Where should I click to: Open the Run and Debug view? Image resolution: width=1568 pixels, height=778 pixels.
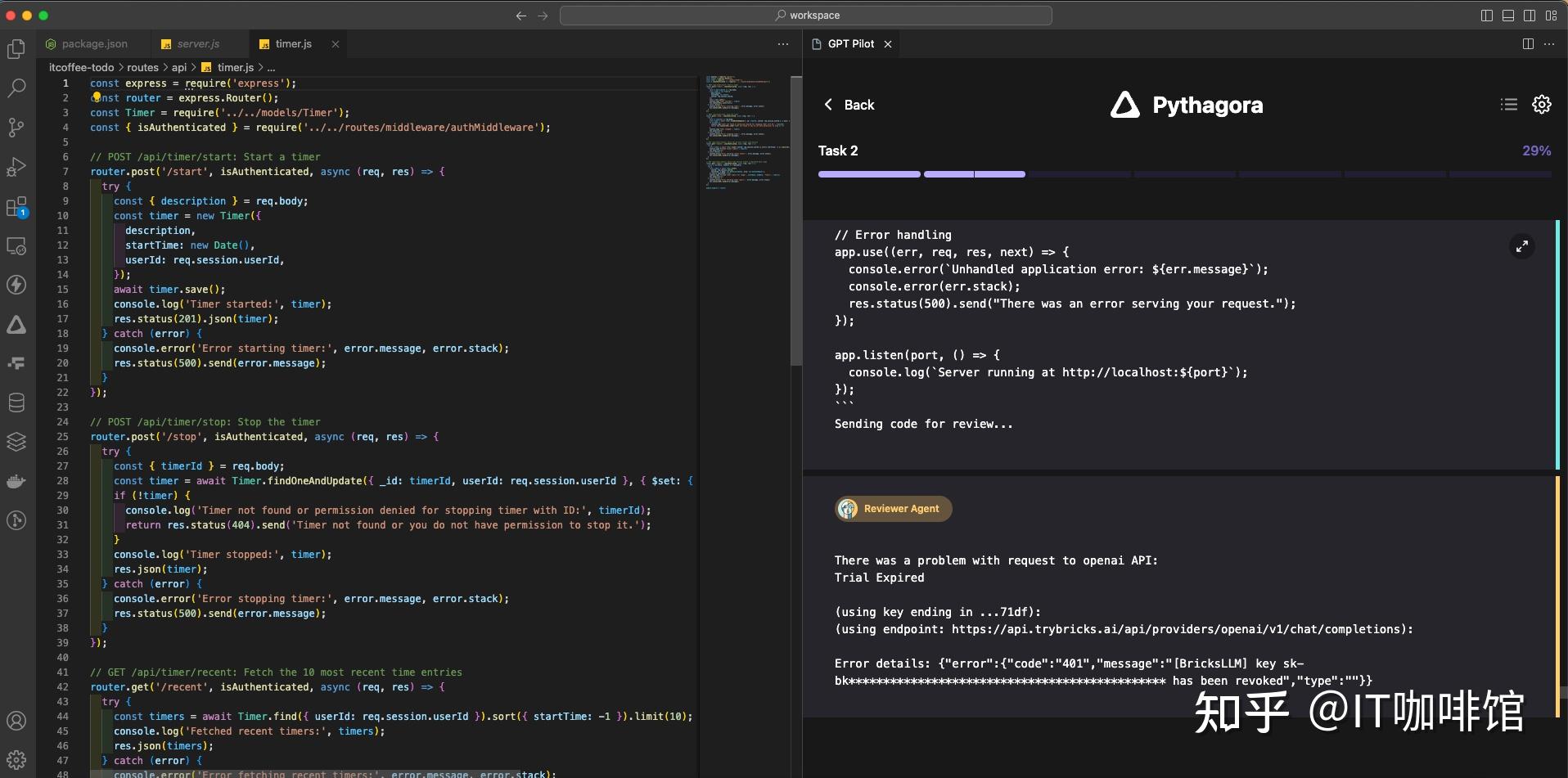[16, 167]
